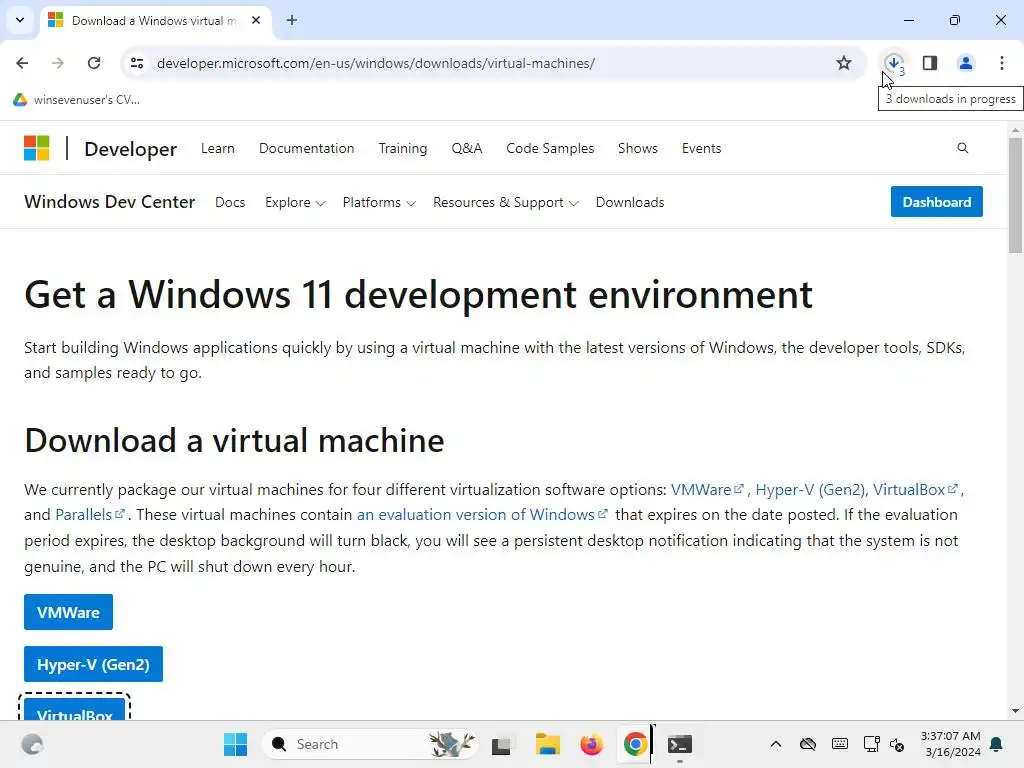This screenshot has width=1024, height=768.
Task: Select the Download a Windows virtual machine tab
Action: pos(155,20)
